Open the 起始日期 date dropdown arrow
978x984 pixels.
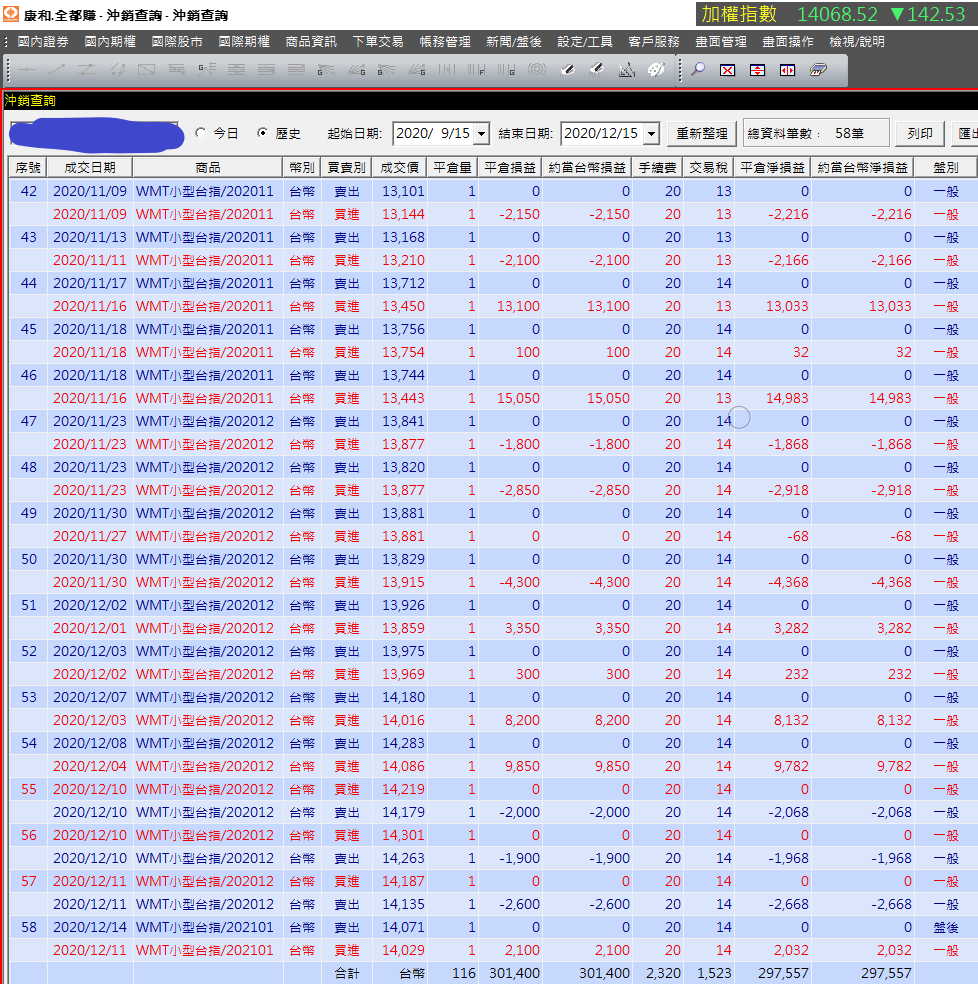481,134
